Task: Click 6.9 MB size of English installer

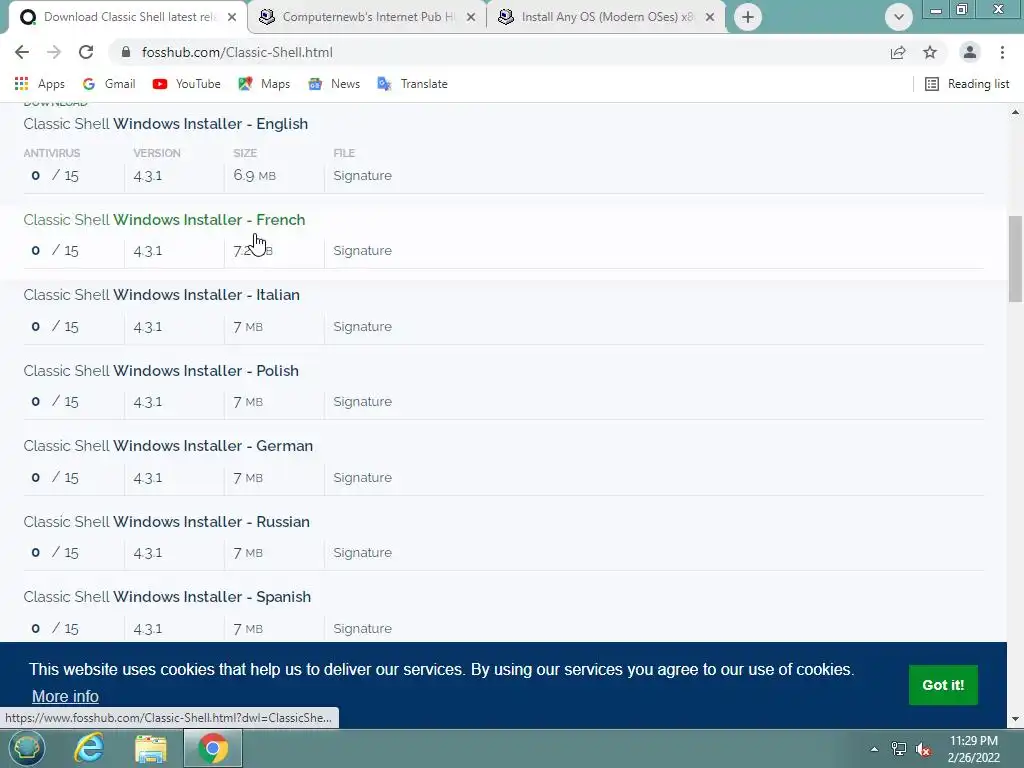Action: (255, 176)
